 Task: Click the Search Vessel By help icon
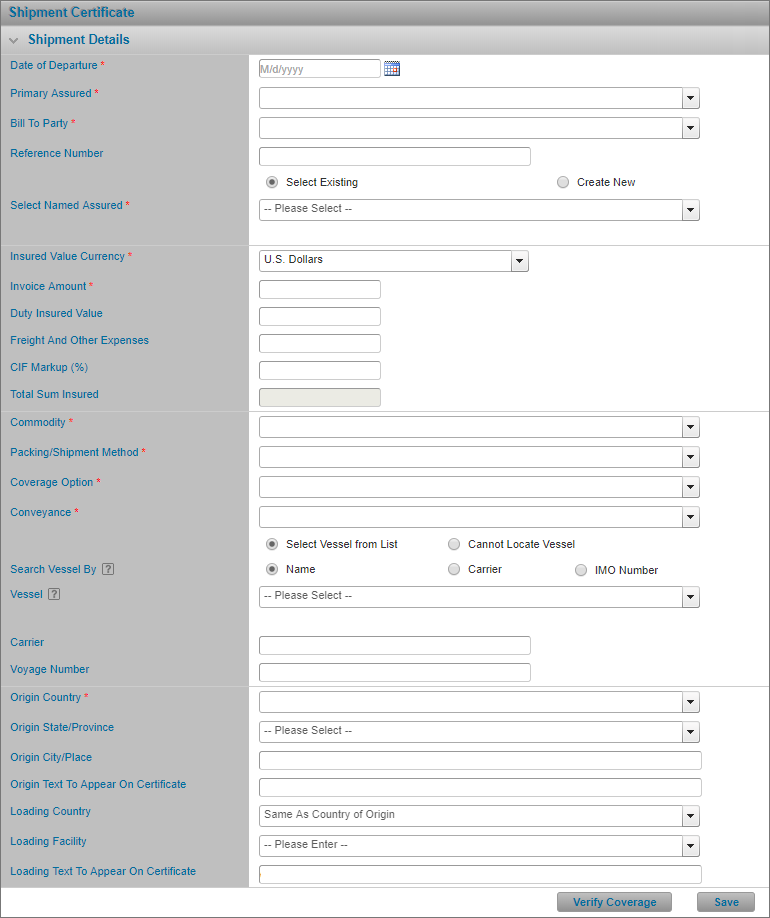pos(108,569)
